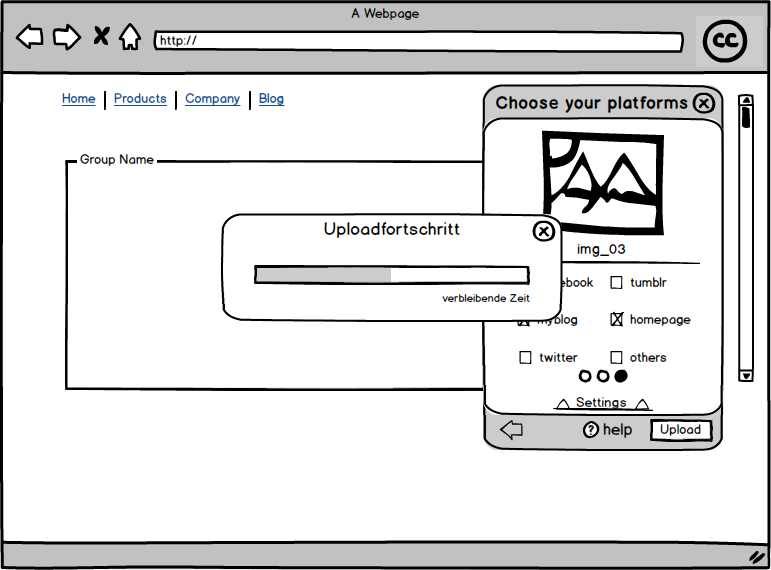Click the http:// address bar
This screenshot has width=771, height=570.
pyautogui.click(x=418, y=42)
